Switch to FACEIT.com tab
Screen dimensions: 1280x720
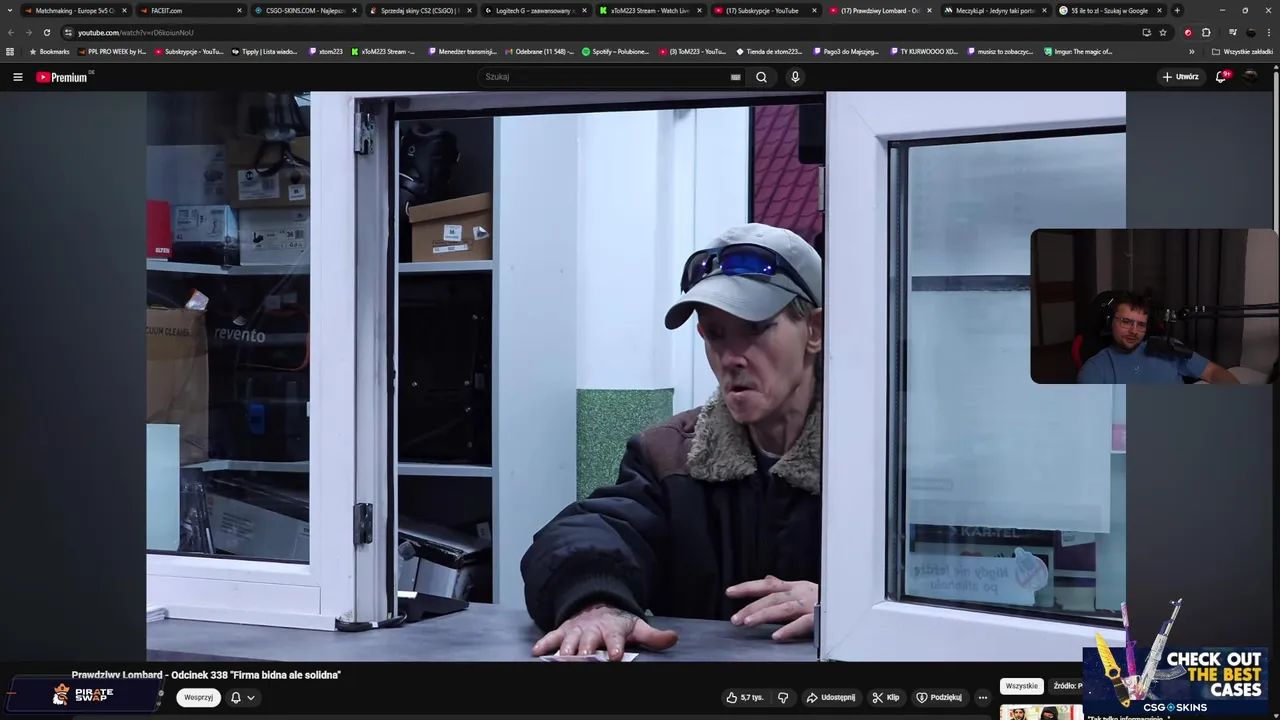(x=190, y=10)
